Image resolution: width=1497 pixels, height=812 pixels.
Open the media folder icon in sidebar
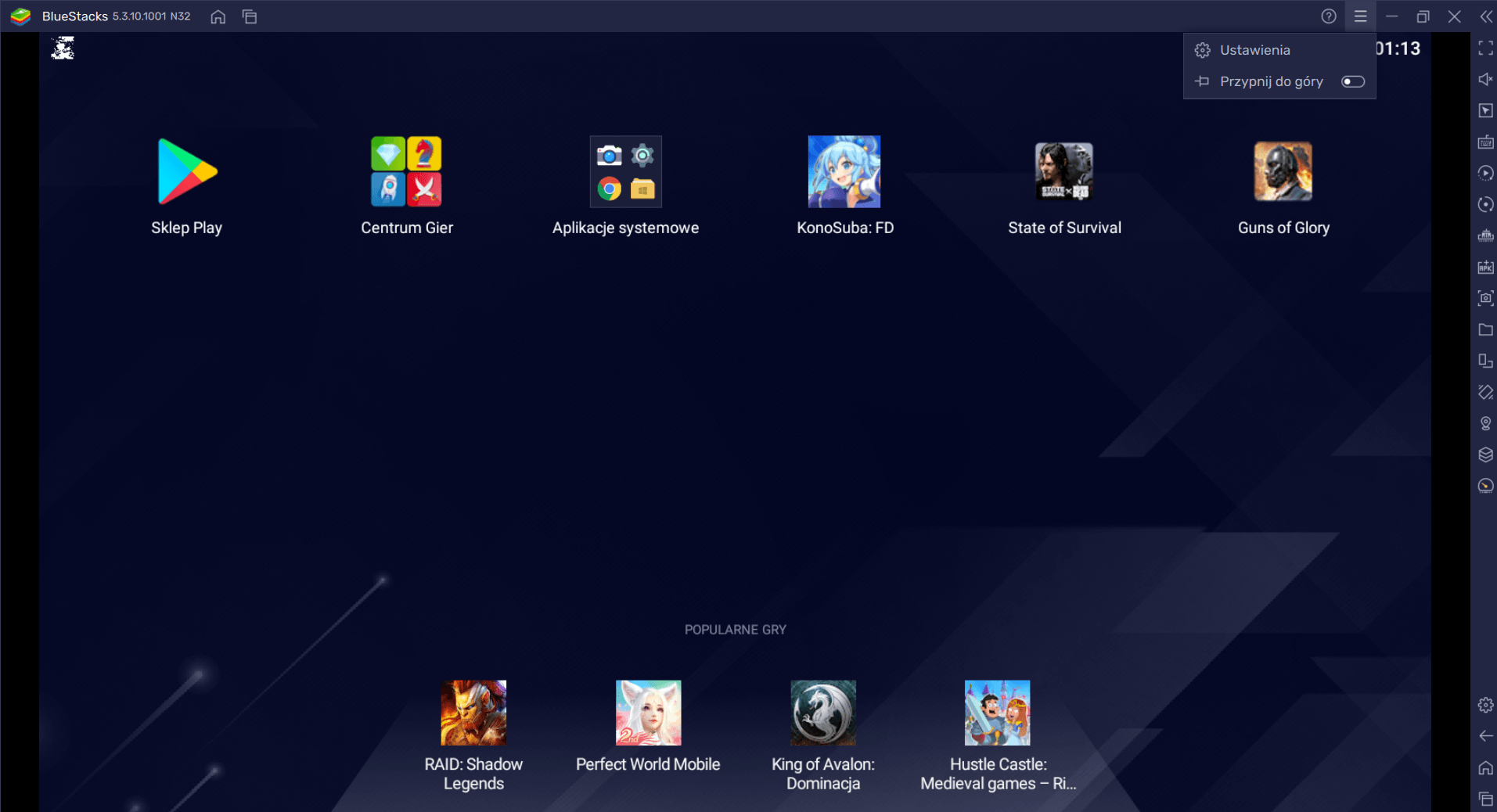tap(1485, 329)
